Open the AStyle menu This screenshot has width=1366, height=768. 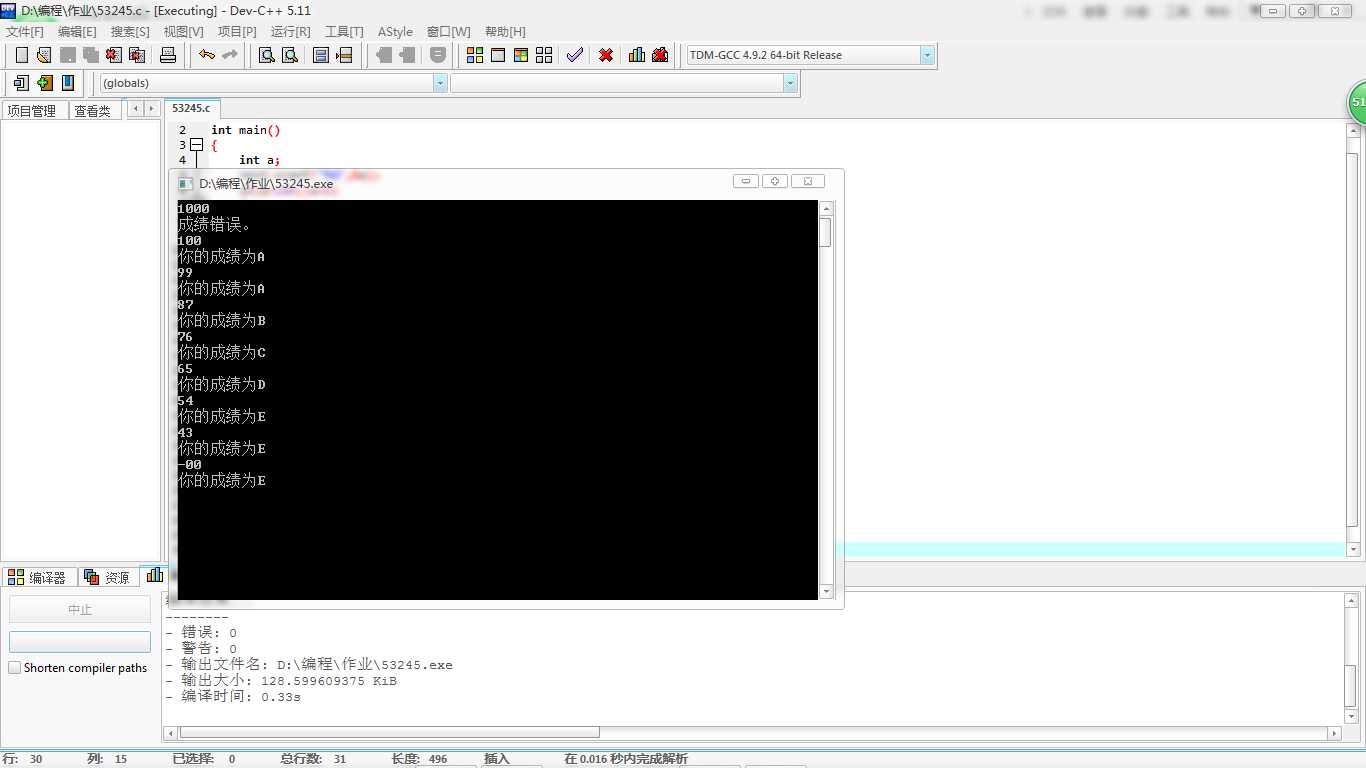395,32
